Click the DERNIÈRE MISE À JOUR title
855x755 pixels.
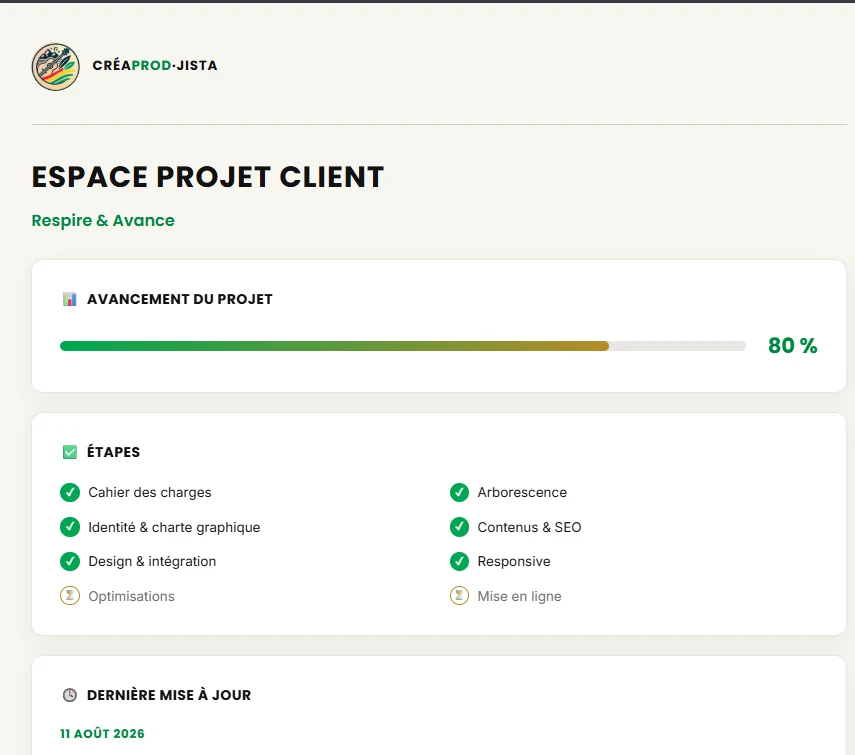[x=169, y=695]
